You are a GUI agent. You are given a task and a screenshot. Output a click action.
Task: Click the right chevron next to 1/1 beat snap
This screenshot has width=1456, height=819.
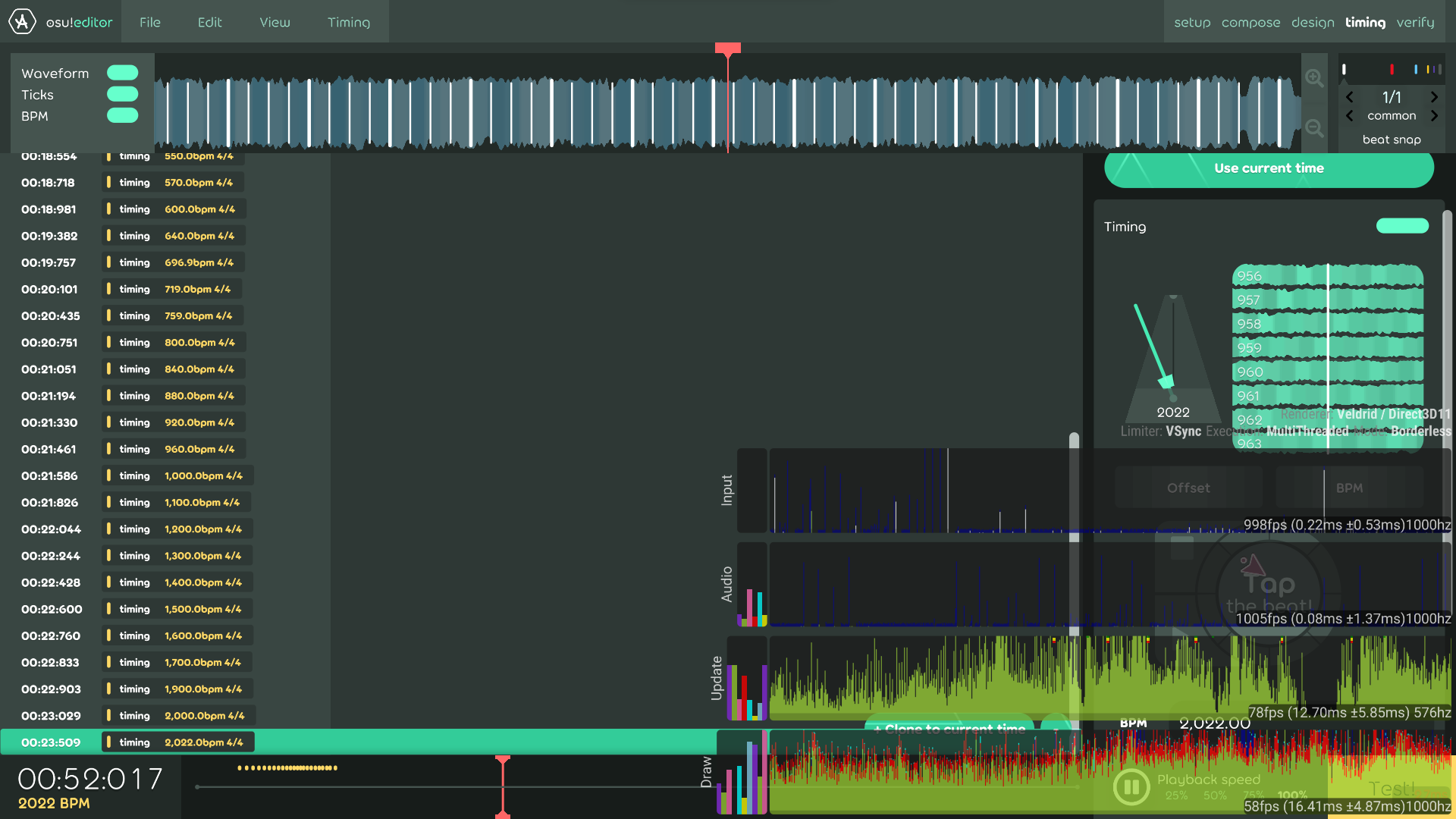click(x=1434, y=97)
